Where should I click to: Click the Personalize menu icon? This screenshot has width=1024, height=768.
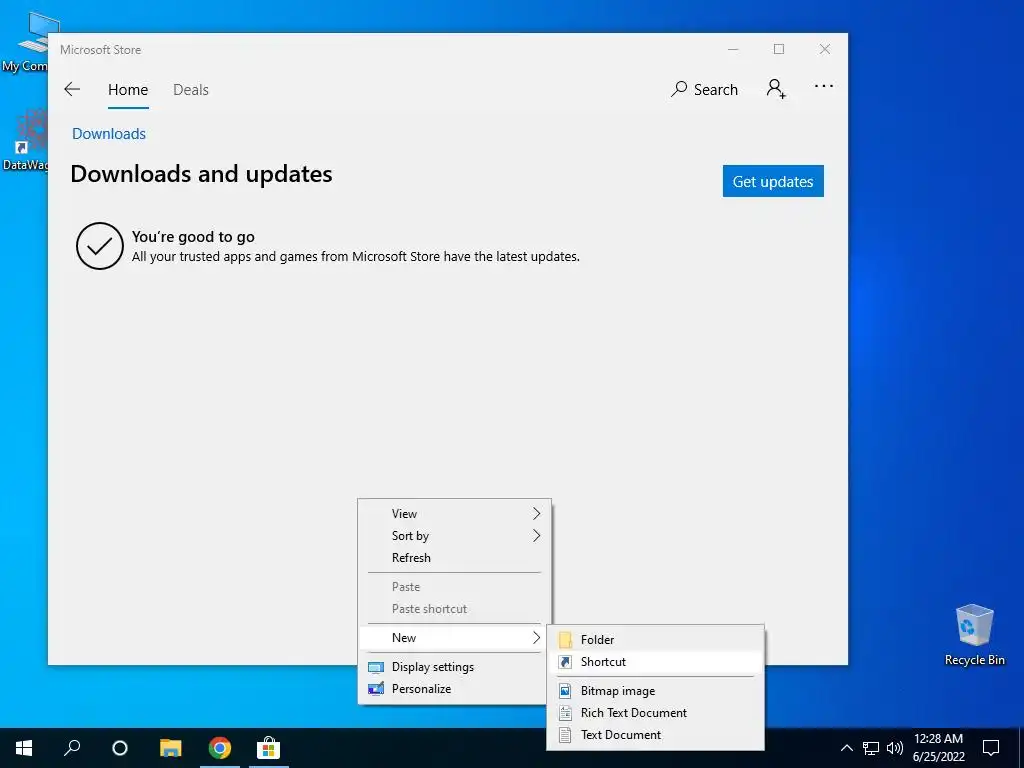(376, 689)
